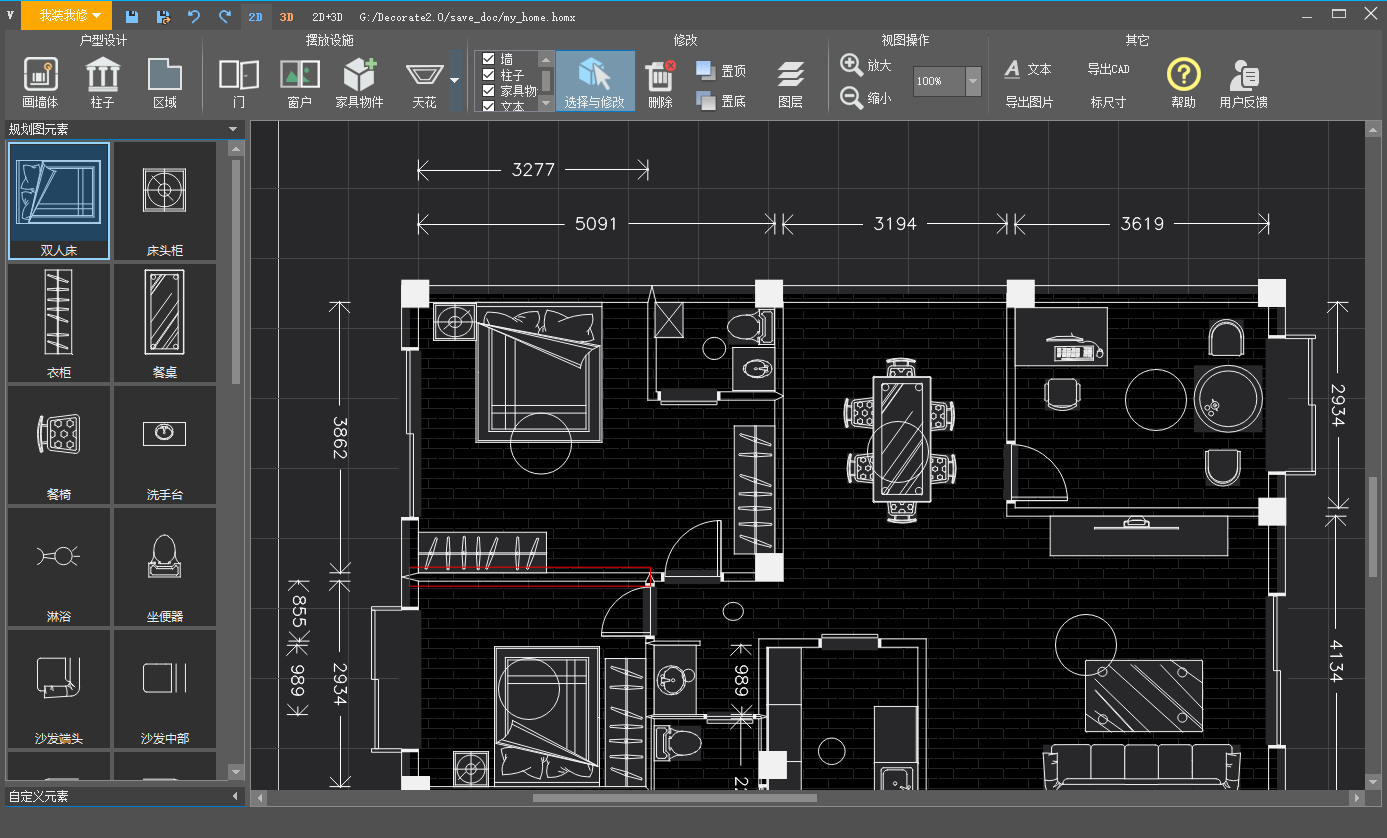Image resolution: width=1387 pixels, height=838 pixels.
Task: Click the 放大 zoom in magnifier
Action: pyautogui.click(x=852, y=66)
